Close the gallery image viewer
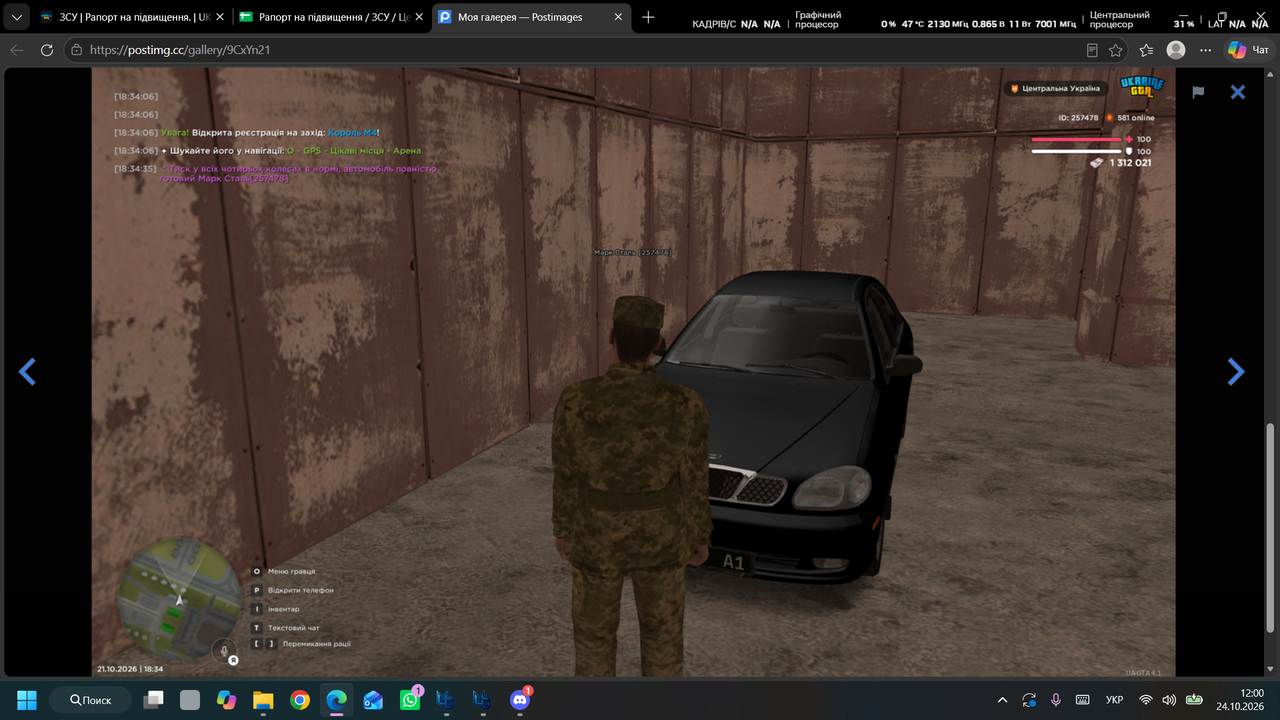 [x=1238, y=92]
